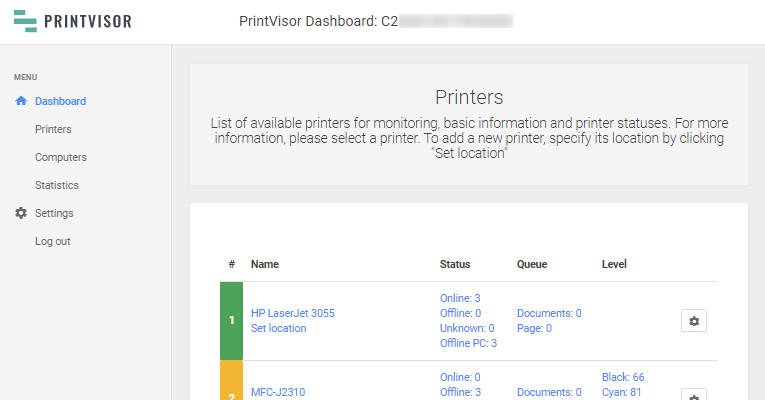Image resolution: width=765 pixels, height=400 pixels.
Task: Open the Statistics menu item
Action: point(56,185)
